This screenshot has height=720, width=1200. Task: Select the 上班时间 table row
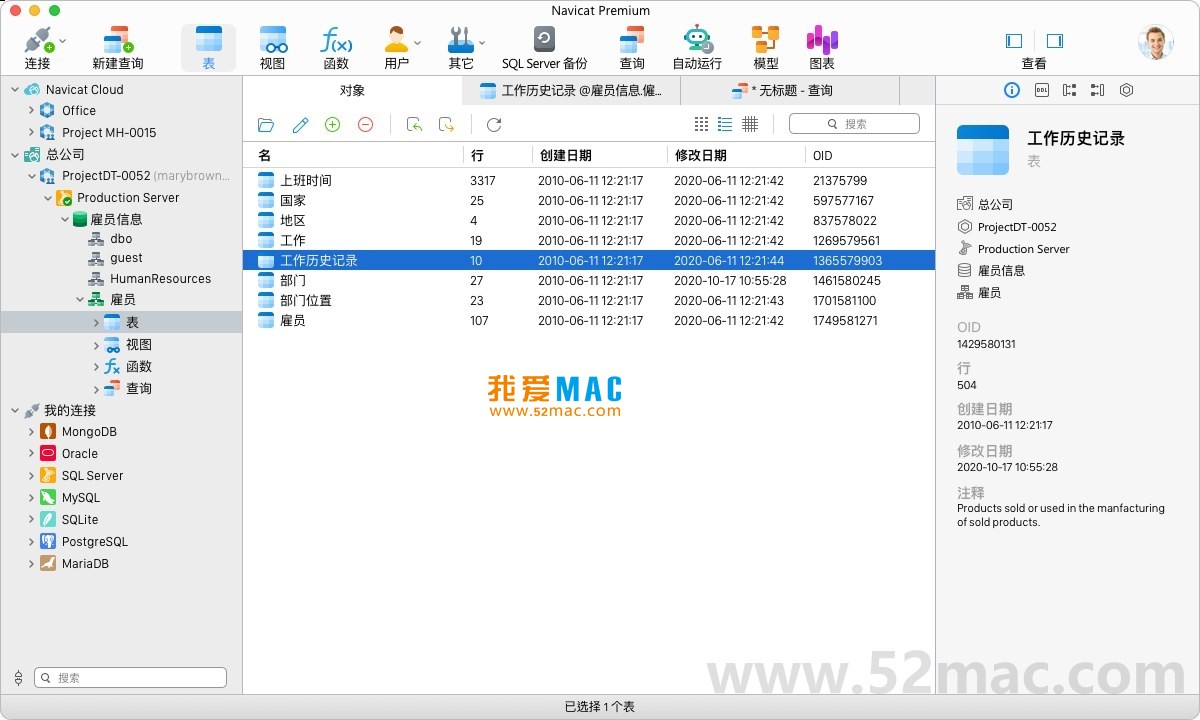pyautogui.click(x=589, y=180)
